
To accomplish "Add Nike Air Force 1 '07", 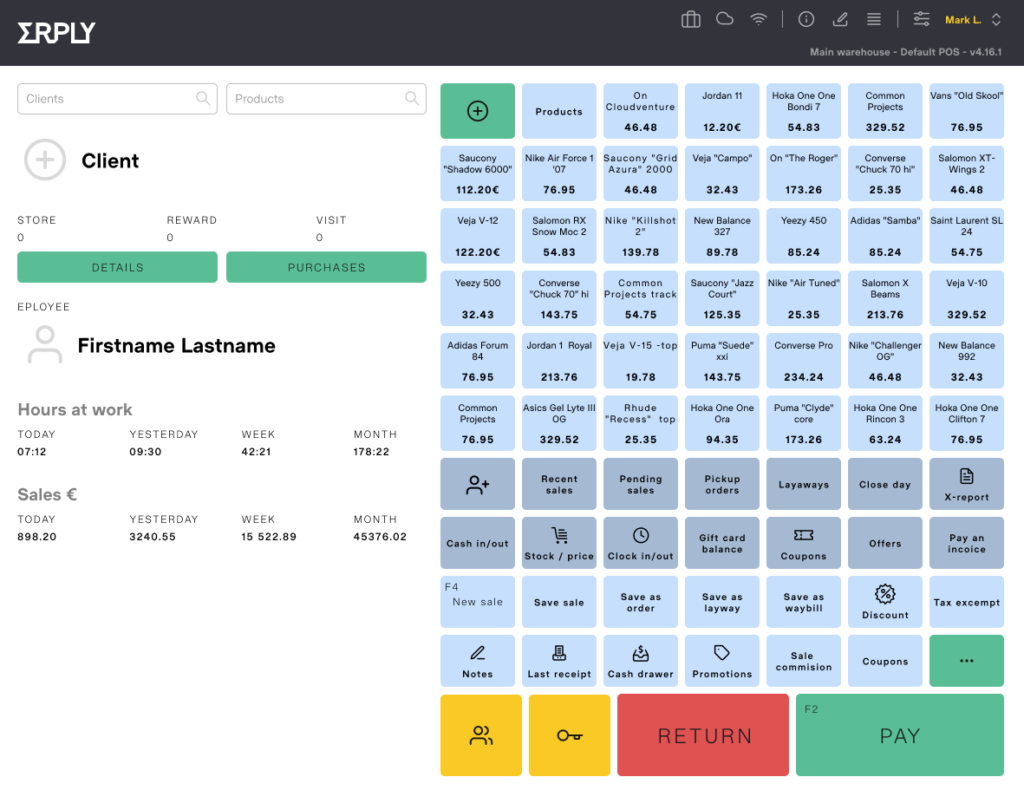I will 559,174.
